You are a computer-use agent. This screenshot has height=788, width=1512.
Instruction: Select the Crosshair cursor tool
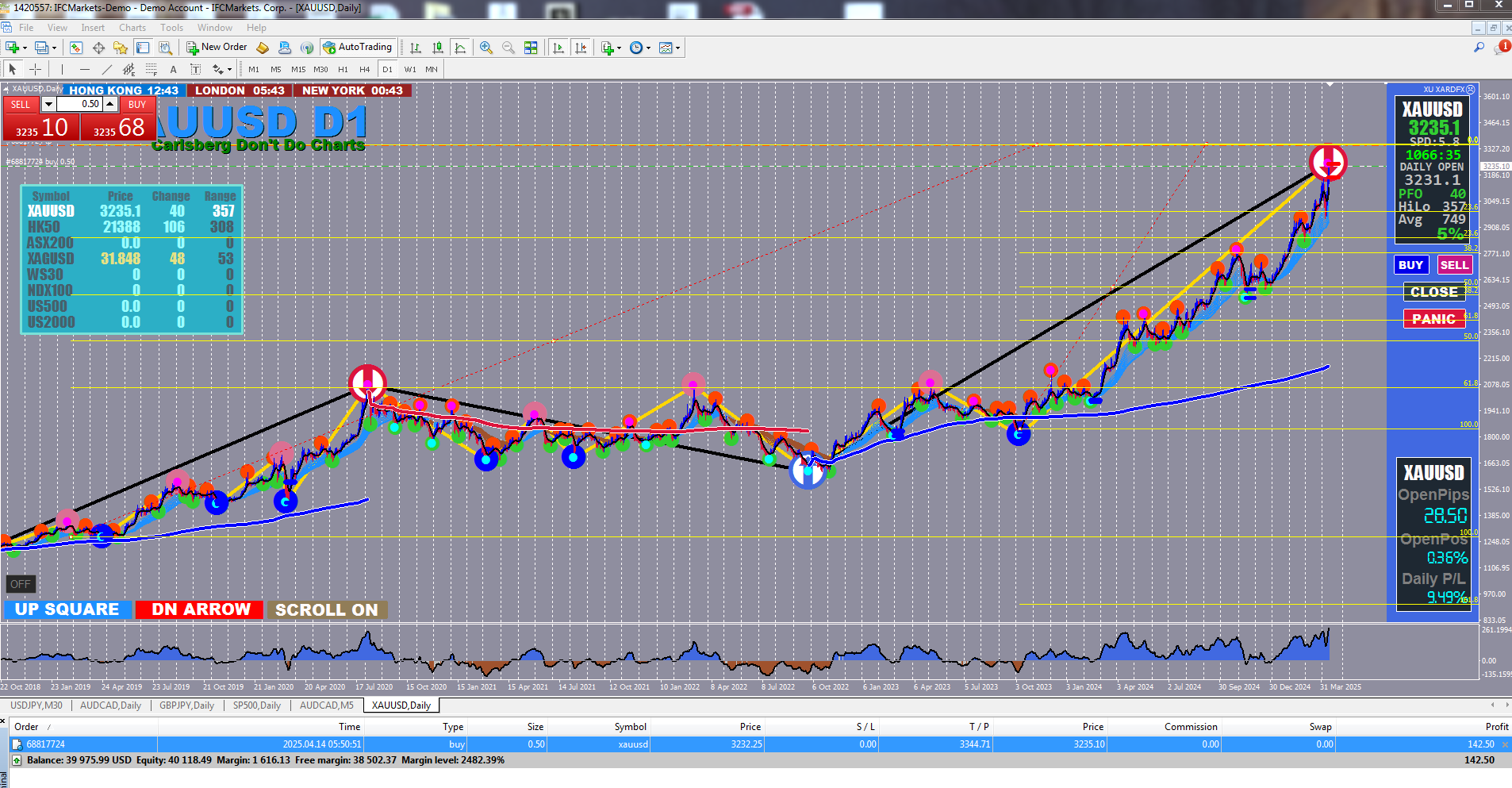(x=35, y=69)
